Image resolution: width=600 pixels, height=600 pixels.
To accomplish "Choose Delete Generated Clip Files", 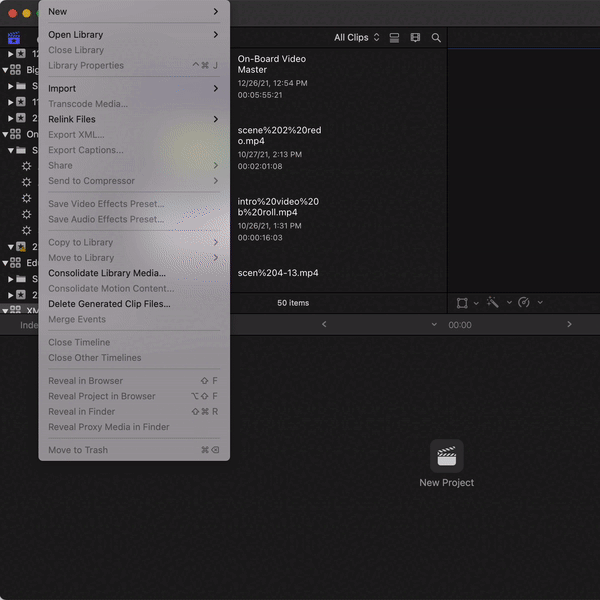I will click(x=134, y=303).
